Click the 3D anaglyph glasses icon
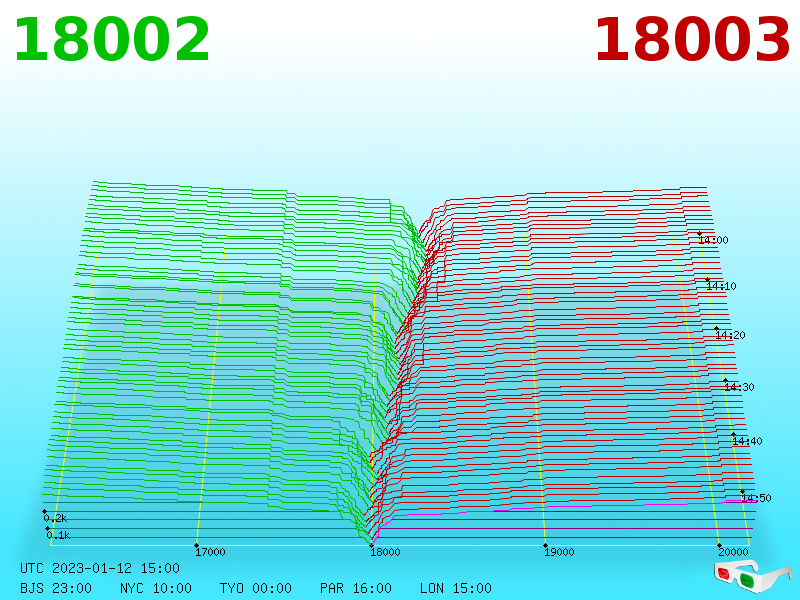 754,577
